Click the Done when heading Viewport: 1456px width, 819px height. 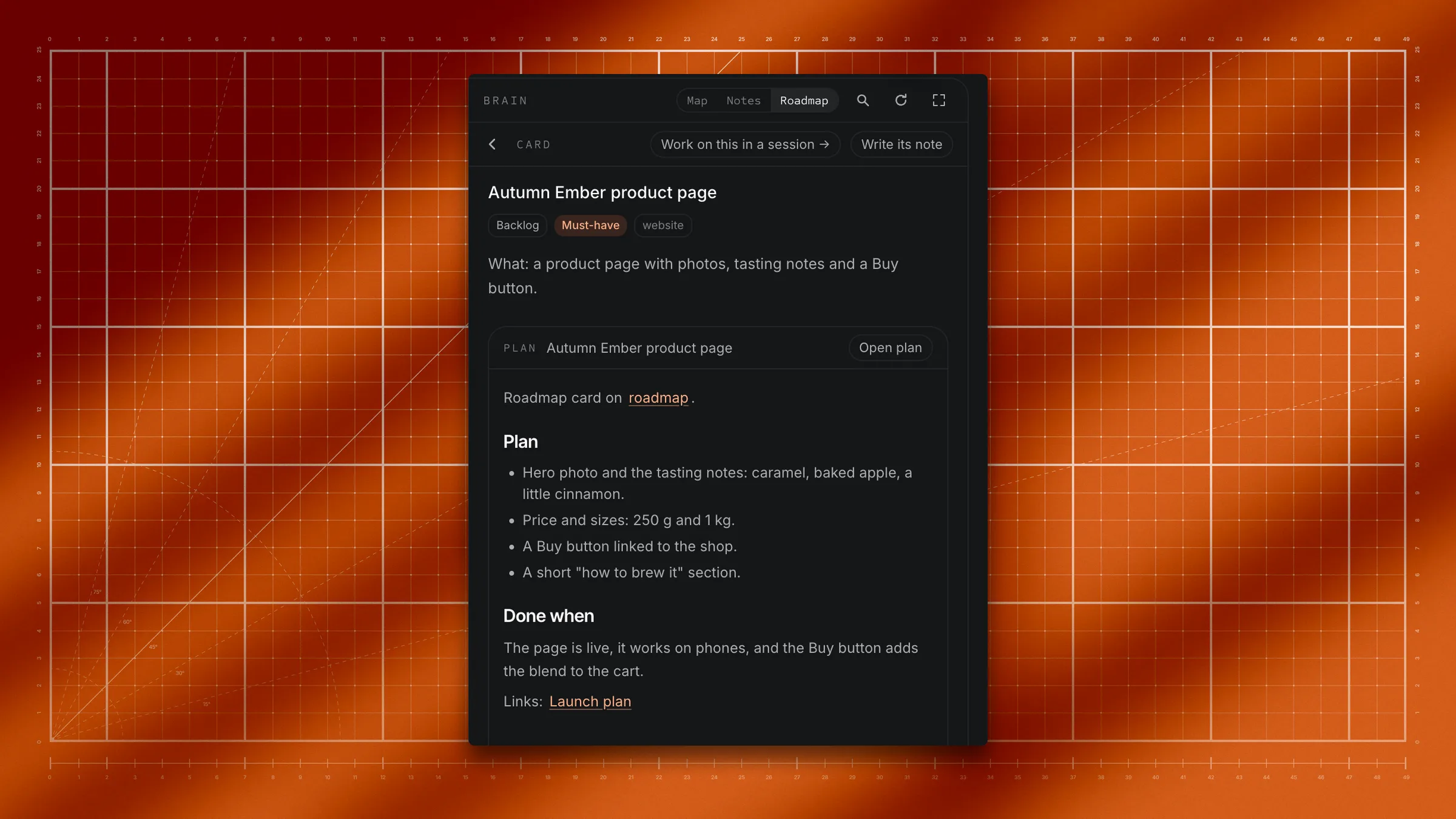(x=548, y=616)
